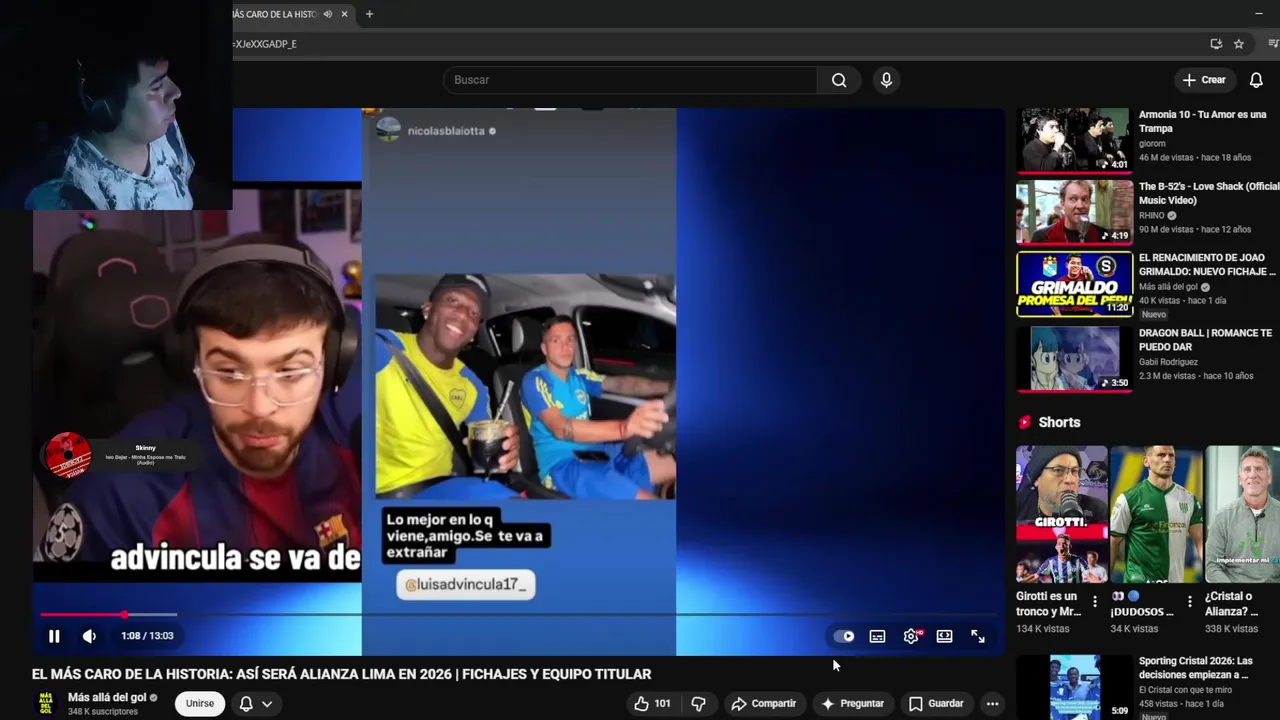Click the video title EL MÁS CARO DE LA HISTORIA
This screenshot has width=1280, height=720.
click(342, 674)
